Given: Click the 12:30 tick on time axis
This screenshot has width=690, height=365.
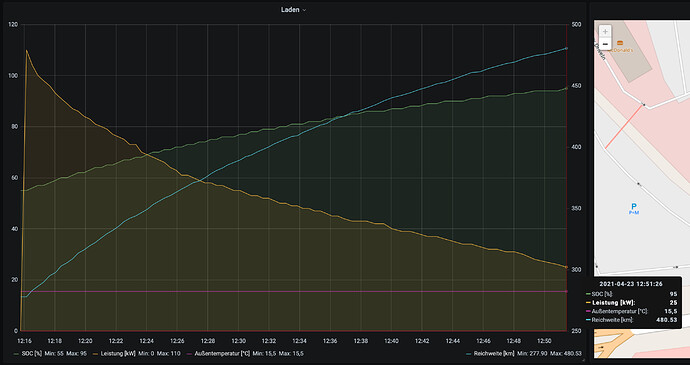Looking at the screenshot, I should pyautogui.click(x=239, y=341).
